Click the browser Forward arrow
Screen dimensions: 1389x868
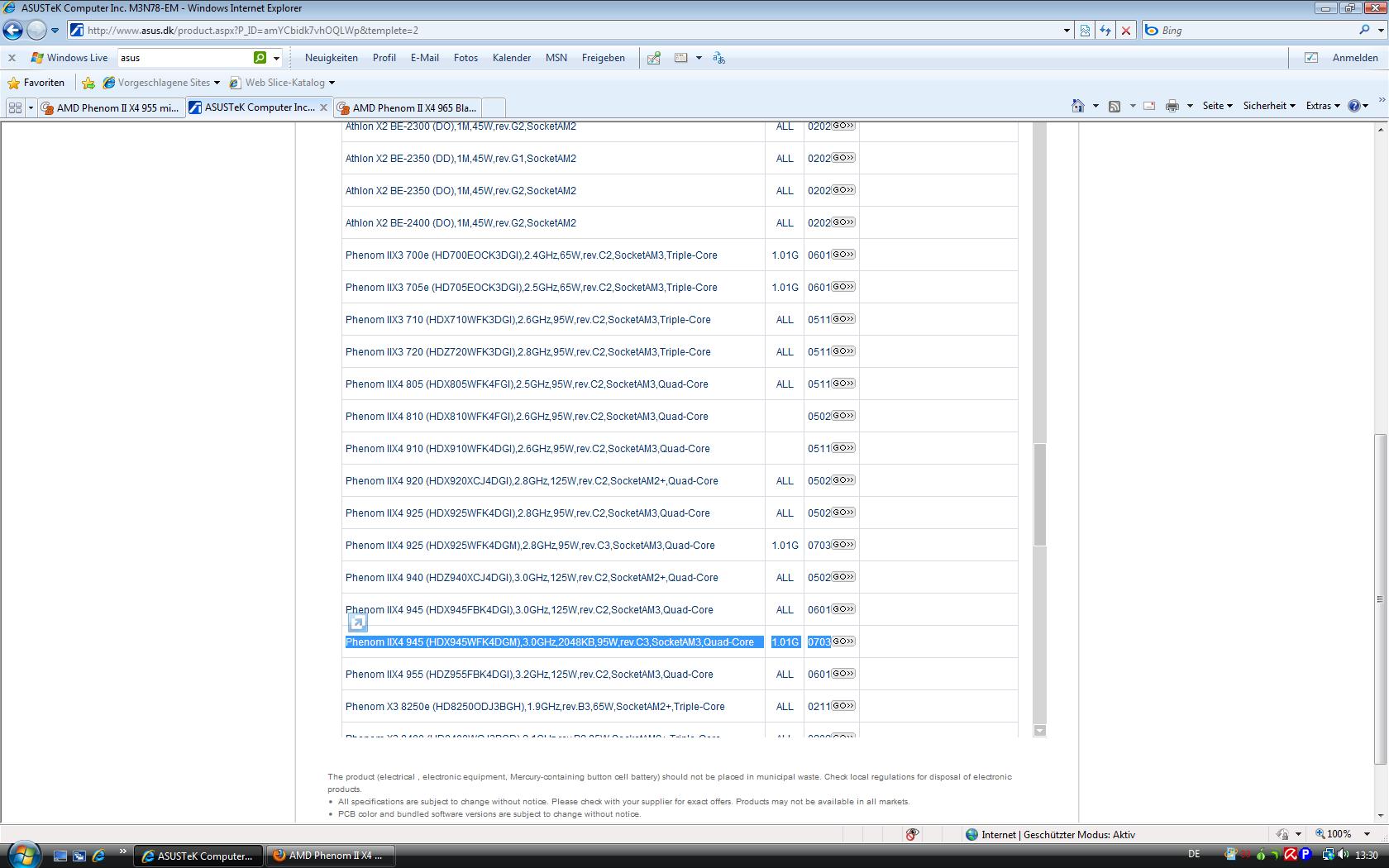[x=36, y=31]
